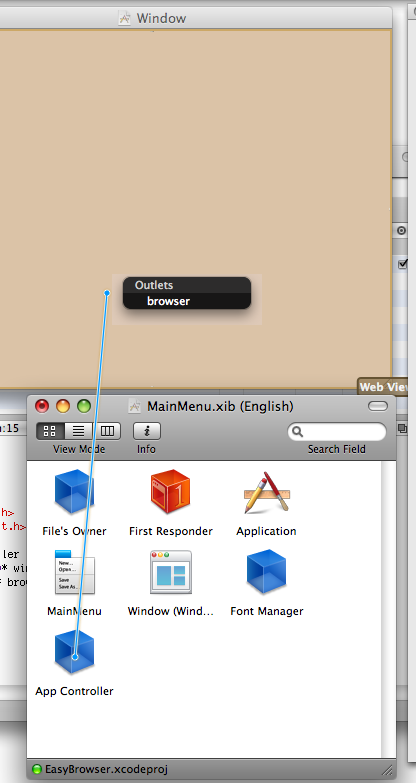Select the First Responder icon

coord(170,491)
